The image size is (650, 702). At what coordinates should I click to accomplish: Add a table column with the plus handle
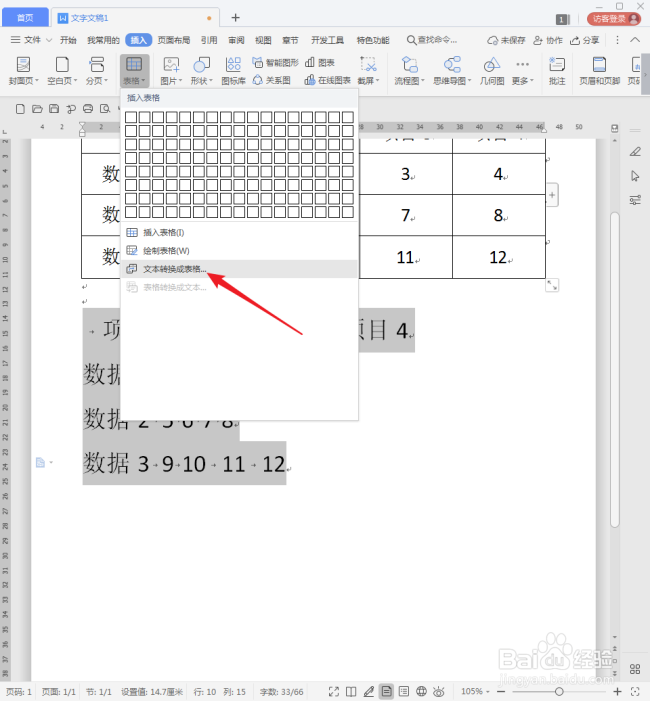(552, 195)
